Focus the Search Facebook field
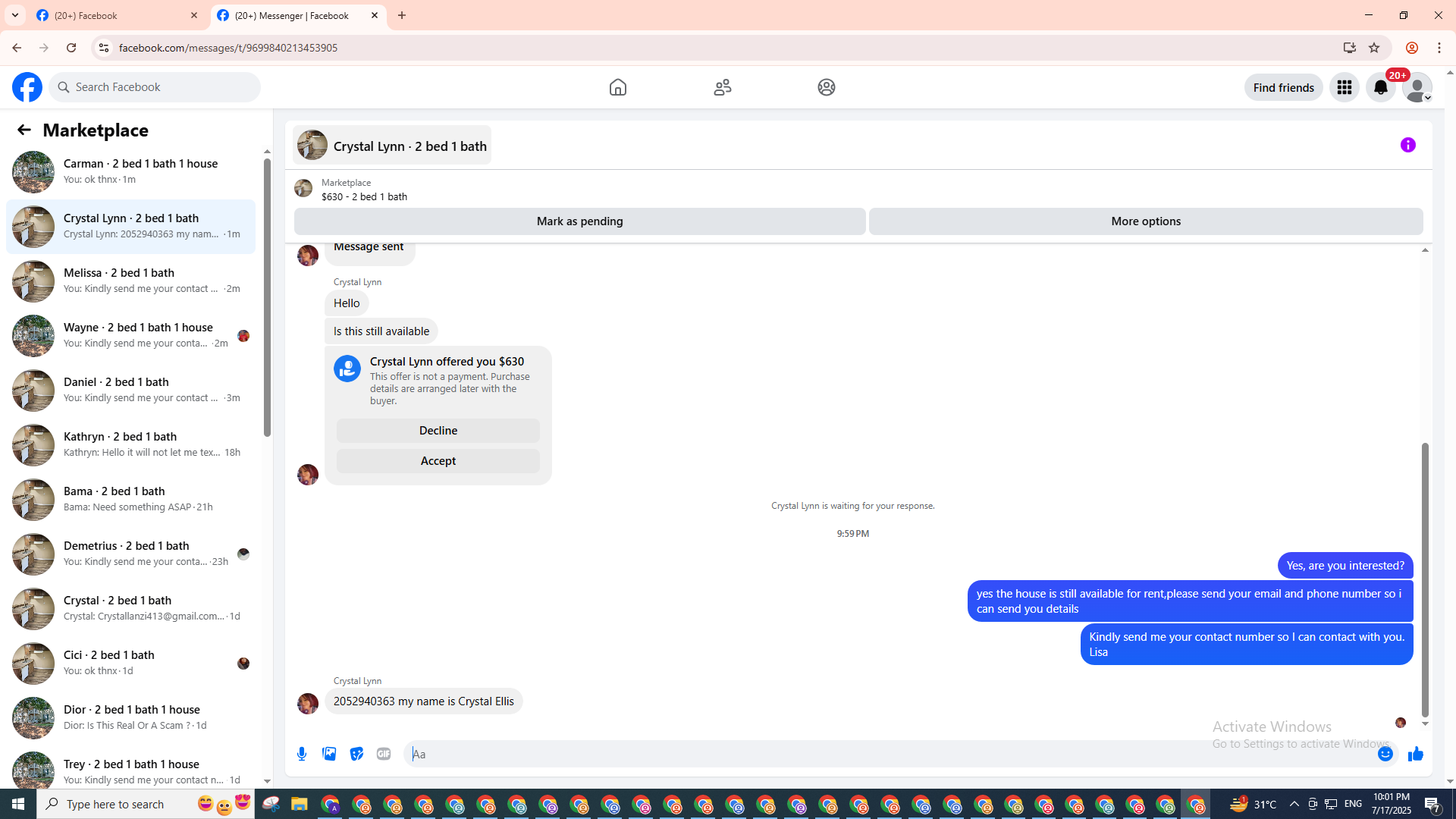This screenshot has width=1456, height=819. point(155,87)
